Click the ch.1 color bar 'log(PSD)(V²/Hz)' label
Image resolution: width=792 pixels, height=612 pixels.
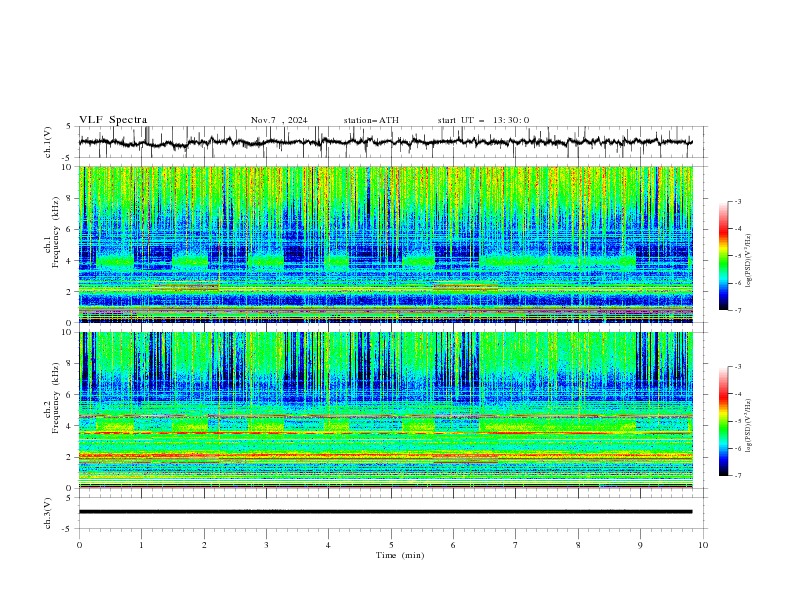[x=749, y=261]
